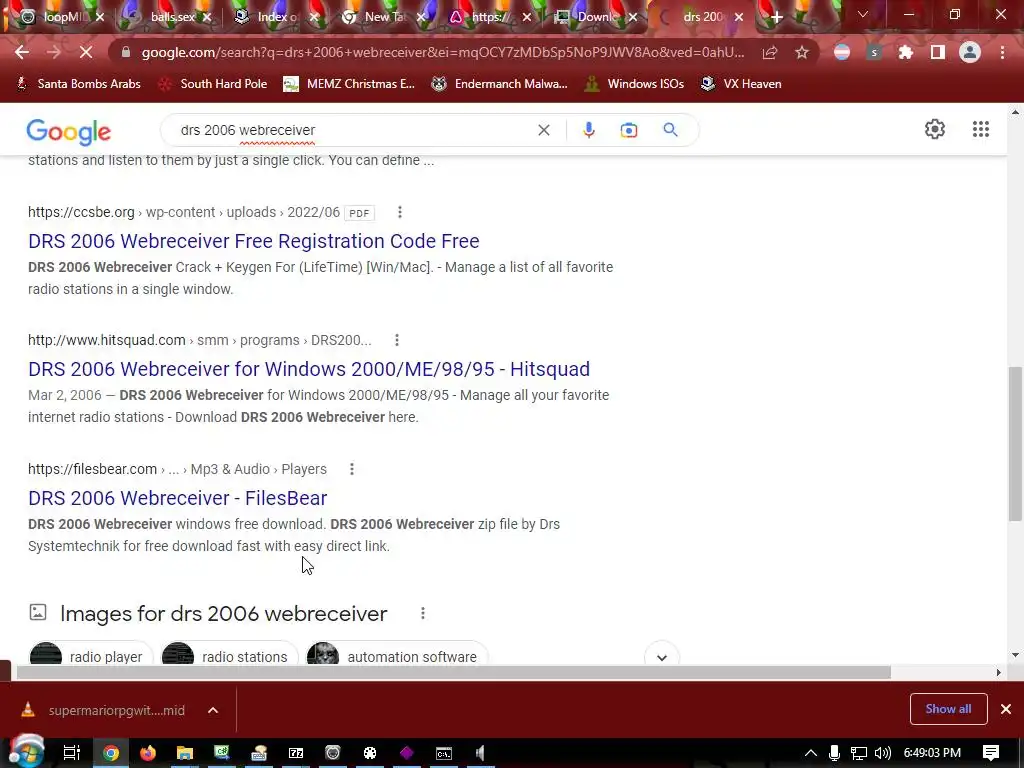This screenshot has height=768, width=1024.
Task: Open the Santa Bombs Arabs bookmark
Action: coord(78,84)
